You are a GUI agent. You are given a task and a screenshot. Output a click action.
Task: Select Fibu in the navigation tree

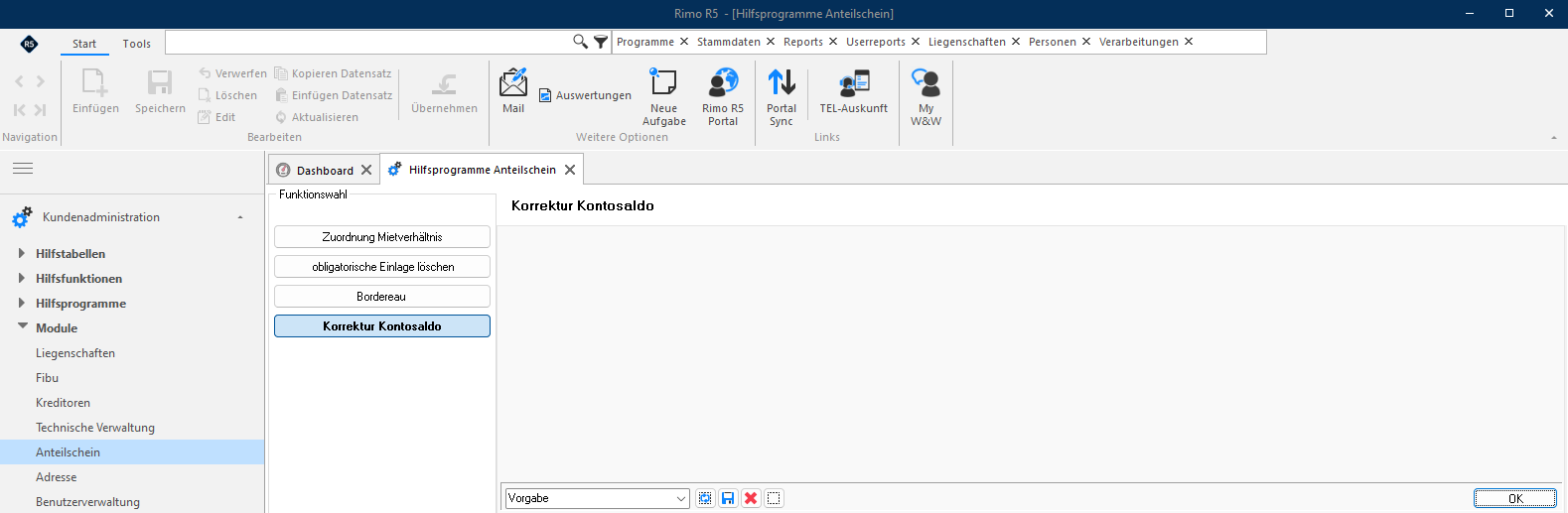47,378
